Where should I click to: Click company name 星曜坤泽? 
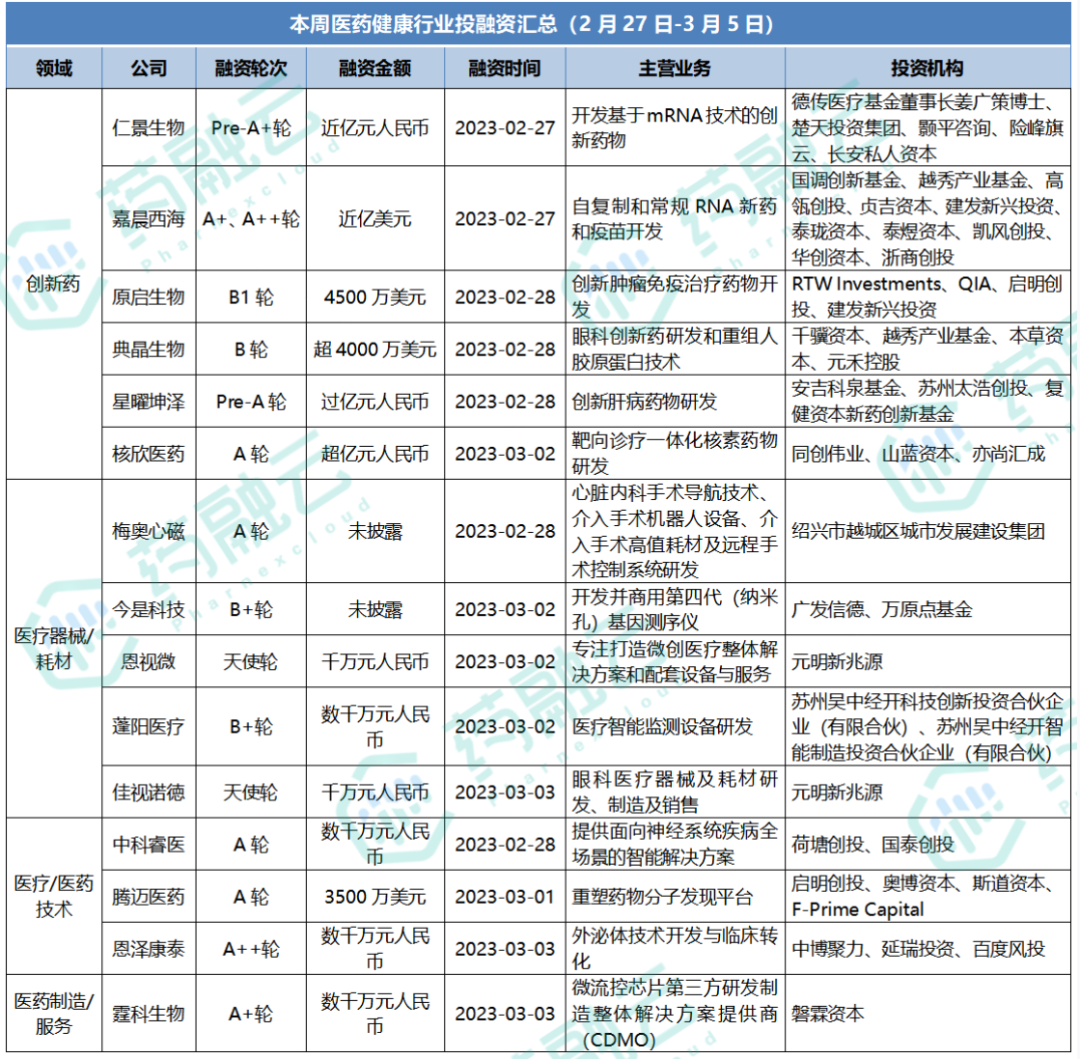pyautogui.click(x=149, y=401)
